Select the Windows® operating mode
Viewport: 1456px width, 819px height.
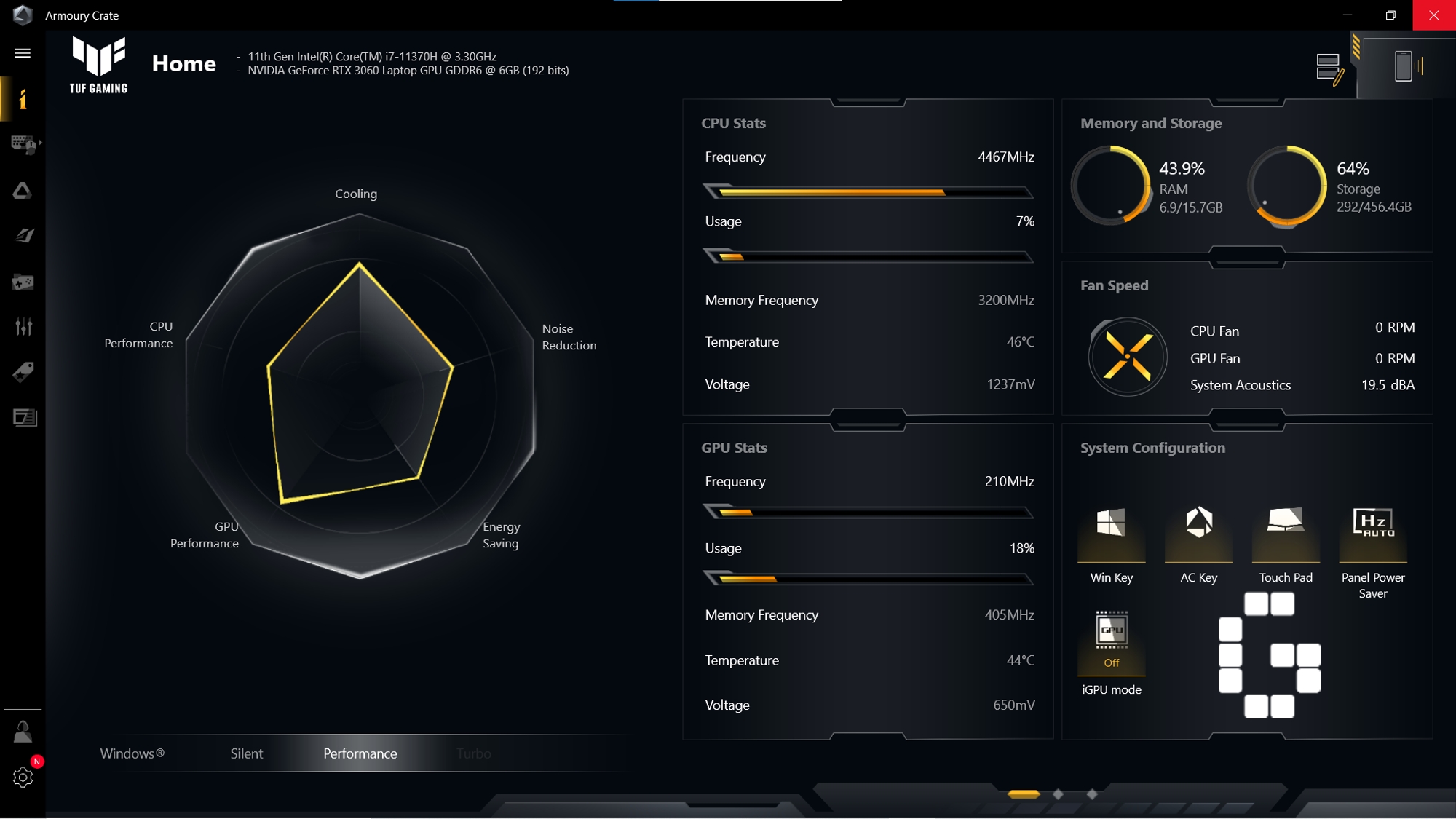(132, 753)
